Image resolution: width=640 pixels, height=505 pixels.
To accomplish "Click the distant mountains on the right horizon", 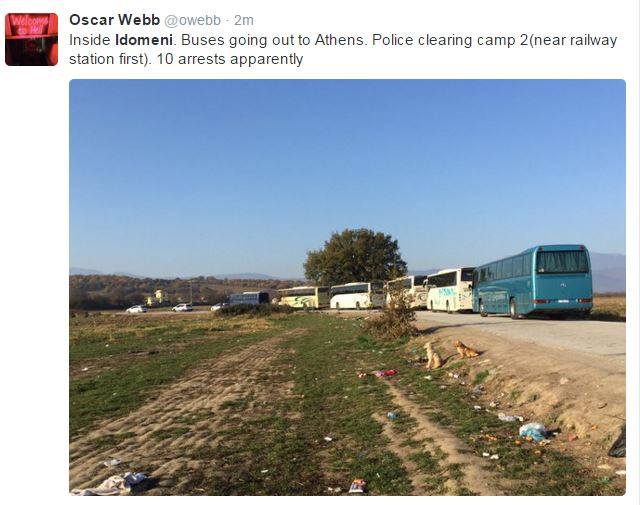I will [608, 272].
